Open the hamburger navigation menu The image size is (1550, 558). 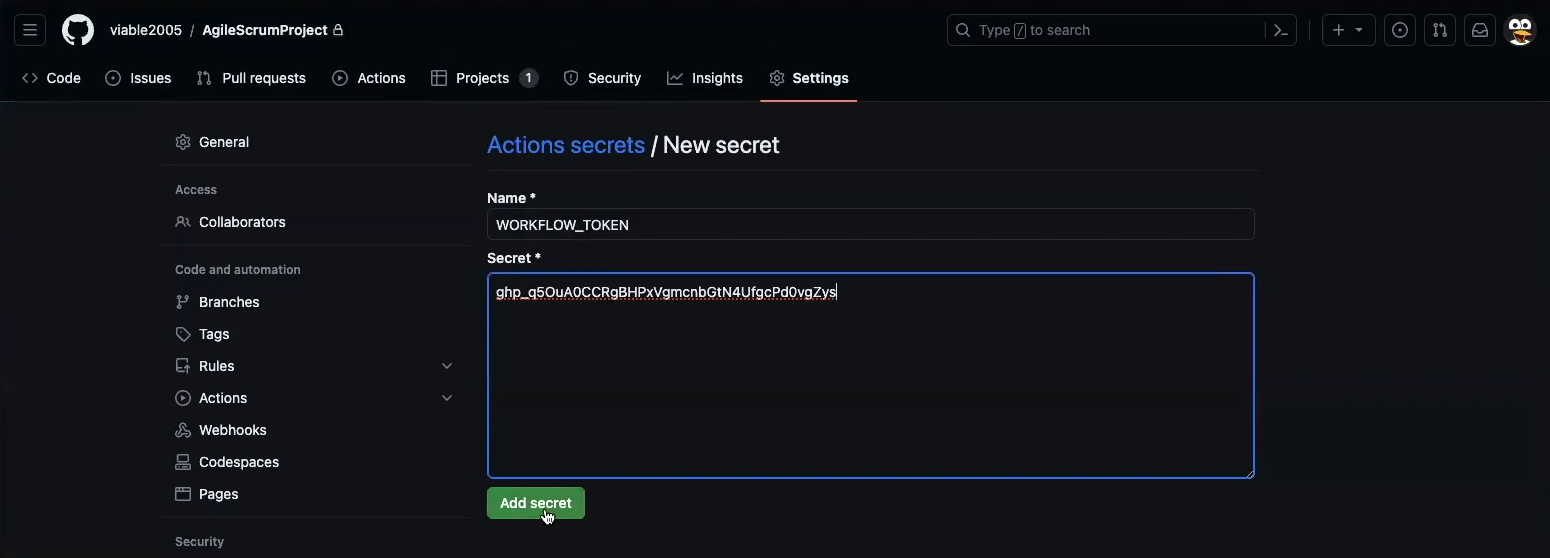coord(30,30)
